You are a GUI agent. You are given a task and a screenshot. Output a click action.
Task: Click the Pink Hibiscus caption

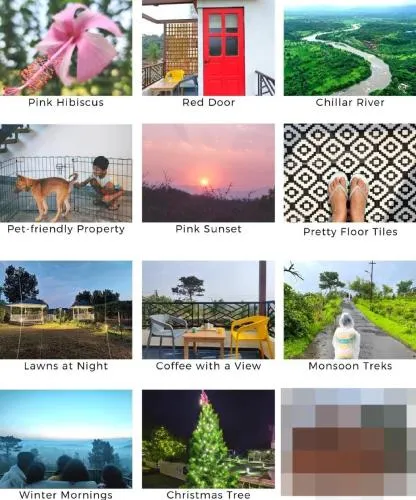66,102
